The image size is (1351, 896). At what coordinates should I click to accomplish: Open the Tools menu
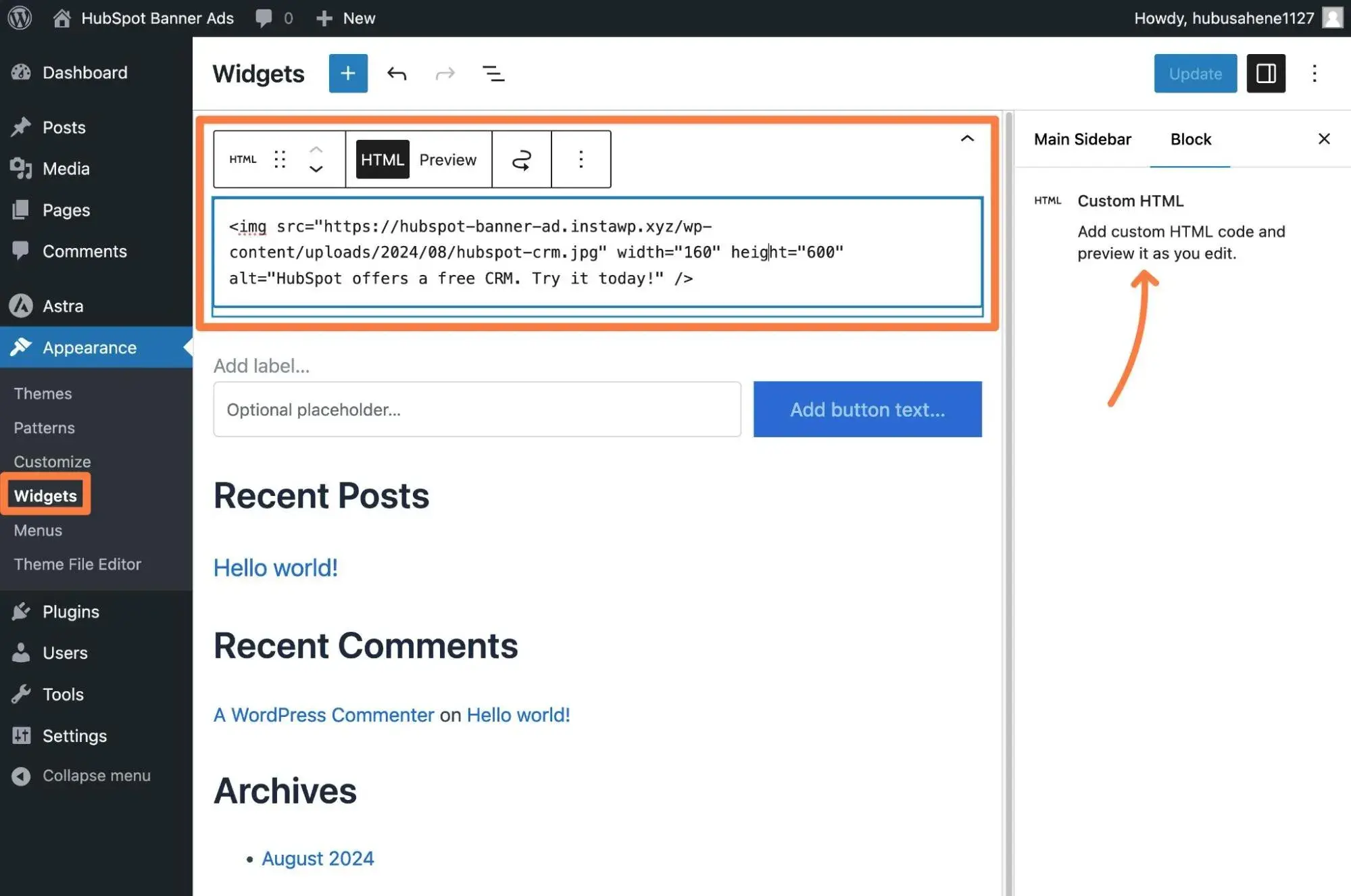pyautogui.click(x=96, y=694)
